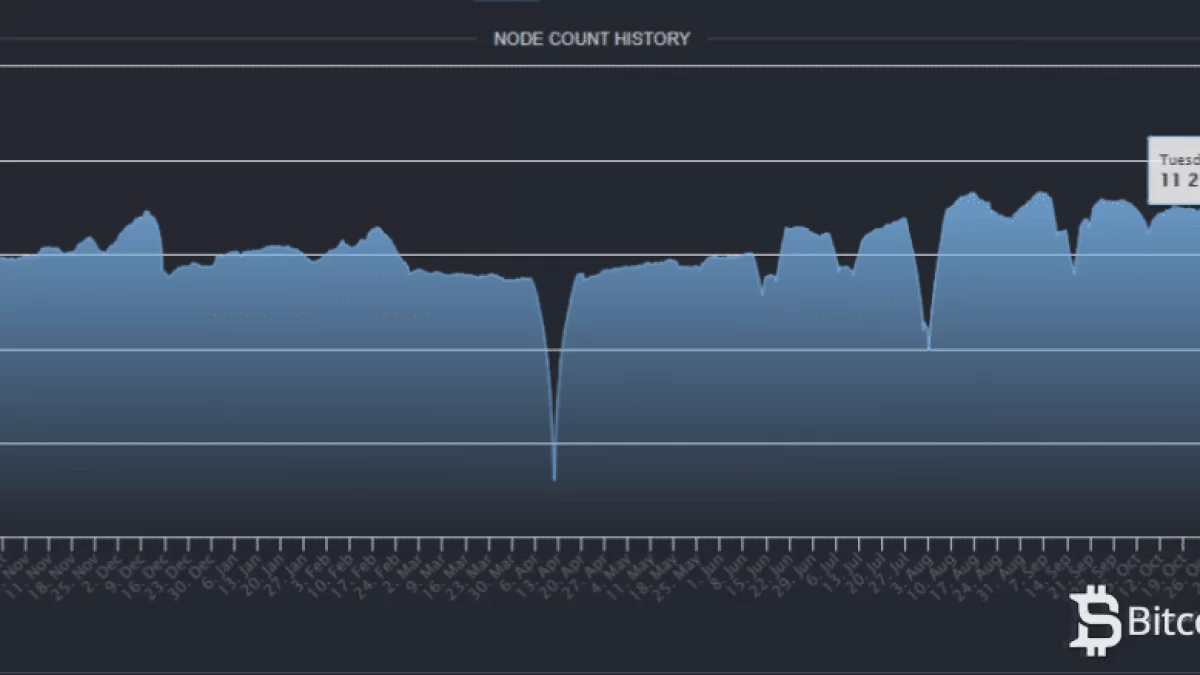Click the early August dip low point
This screenshot has height=675, width=1200.
(929, 345)
